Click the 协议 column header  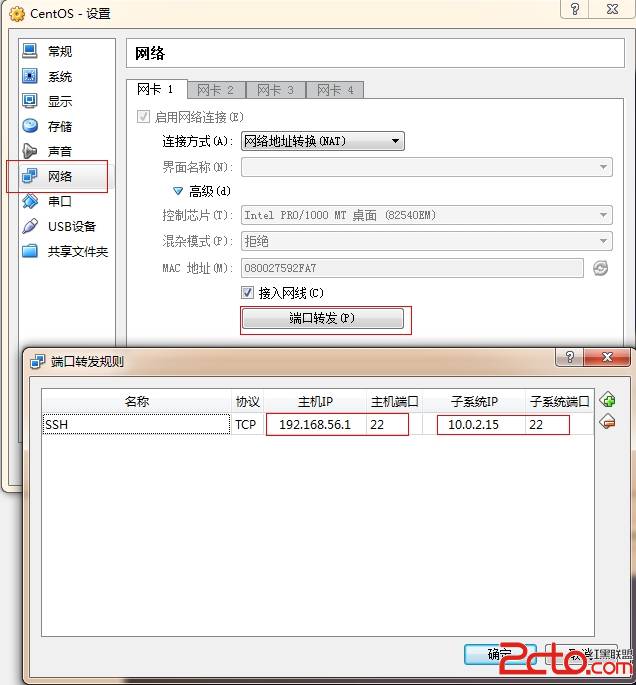[247, 401]
